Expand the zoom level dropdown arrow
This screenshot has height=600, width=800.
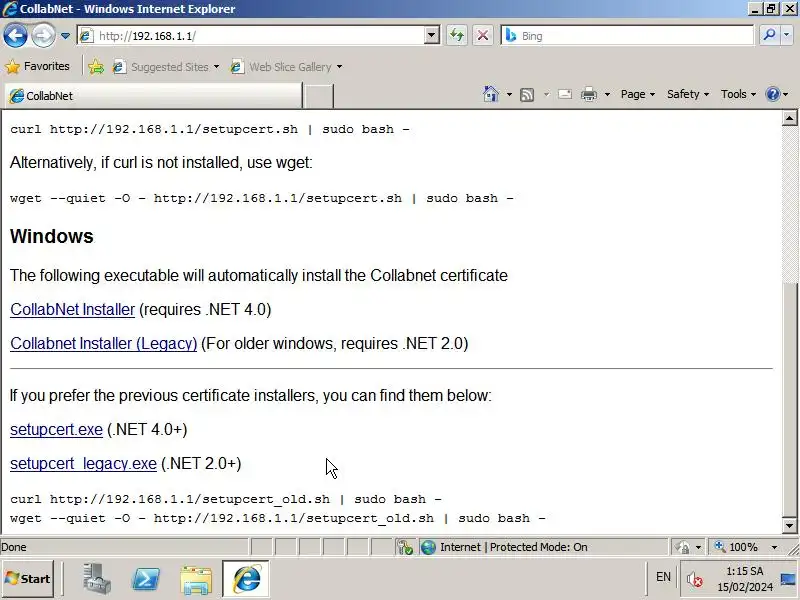point(774,547)
